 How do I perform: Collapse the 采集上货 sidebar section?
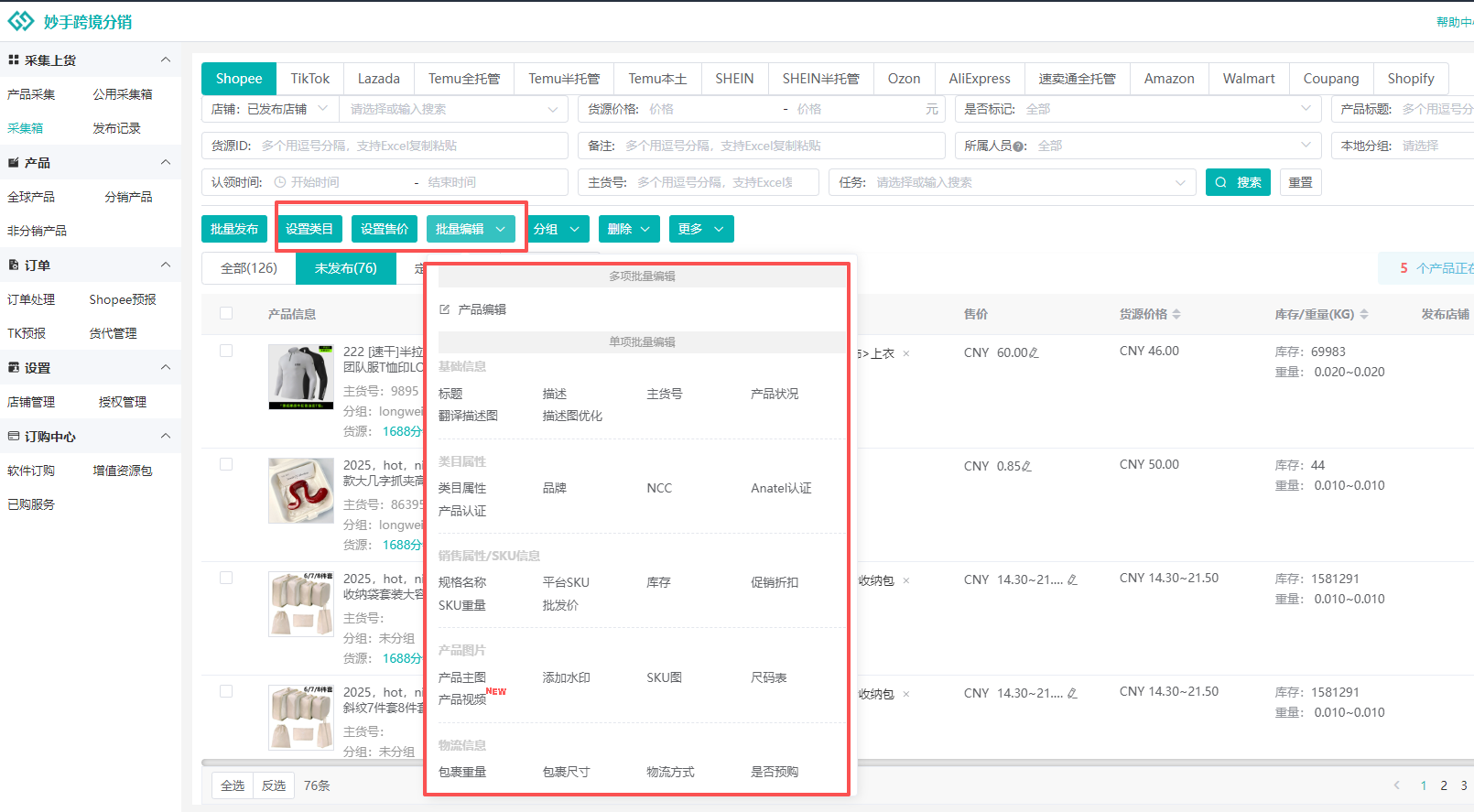[166, 60]
